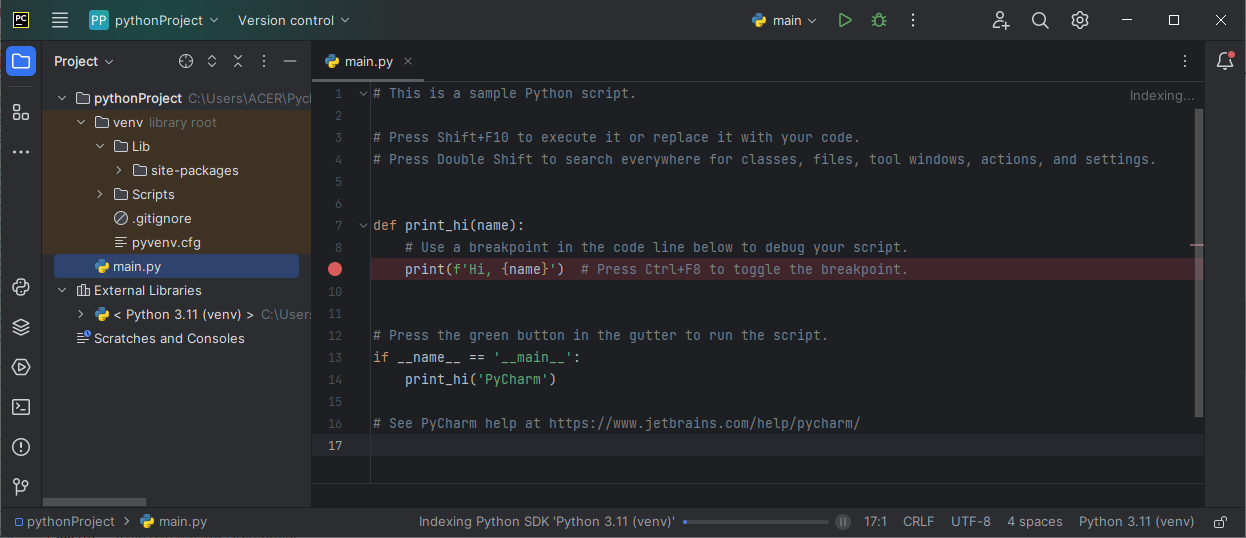The height and width of the screenshot is (538, 1246).
Task: Open the main run configuration dropdown
Action: (785, 20)
